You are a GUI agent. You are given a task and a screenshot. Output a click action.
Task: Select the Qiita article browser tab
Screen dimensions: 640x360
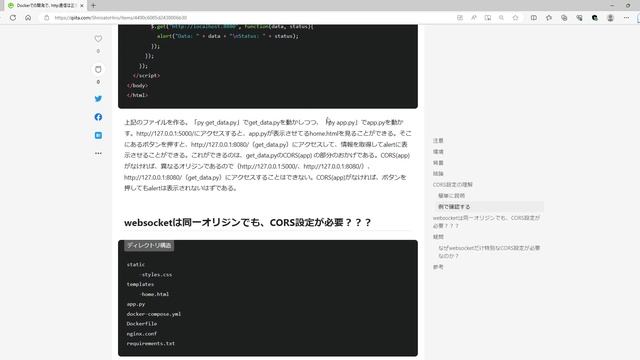[x=46, y=6]
